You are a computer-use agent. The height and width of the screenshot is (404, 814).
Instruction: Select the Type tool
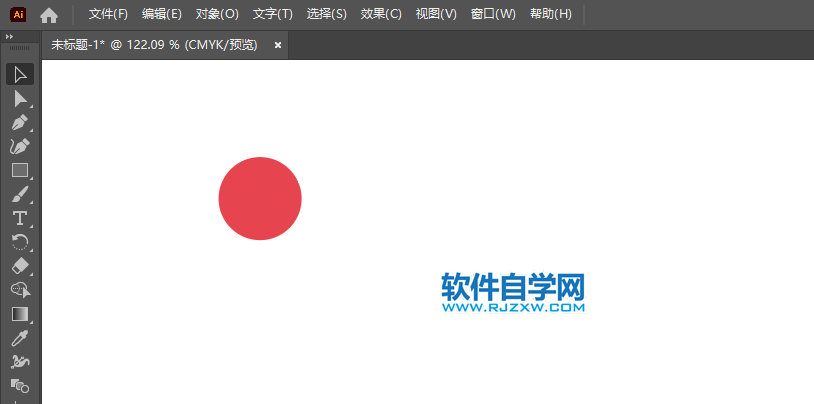(20, 219)
